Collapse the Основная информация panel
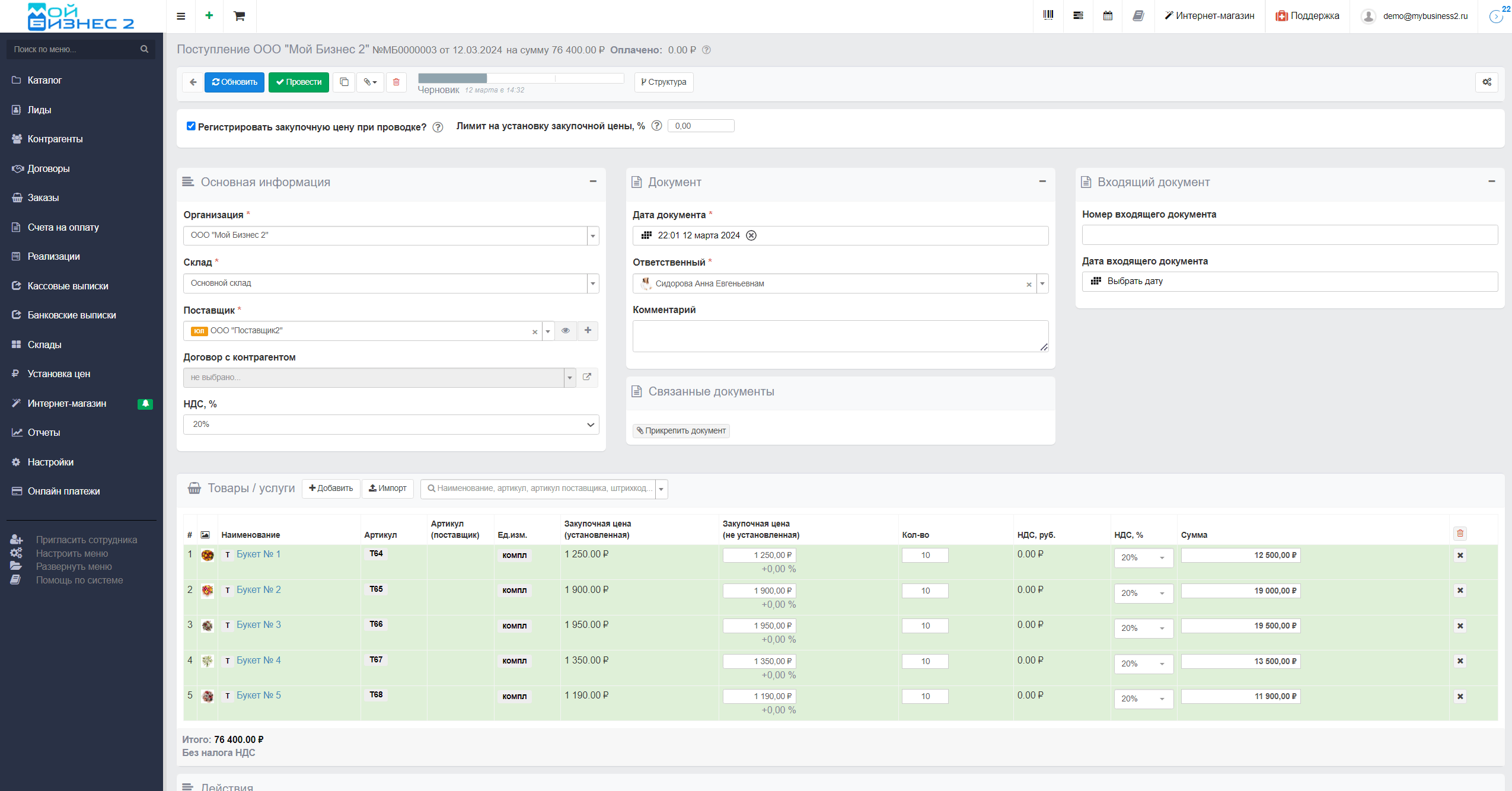Screen dimensions: 1512x791 (x=592, y=181)
